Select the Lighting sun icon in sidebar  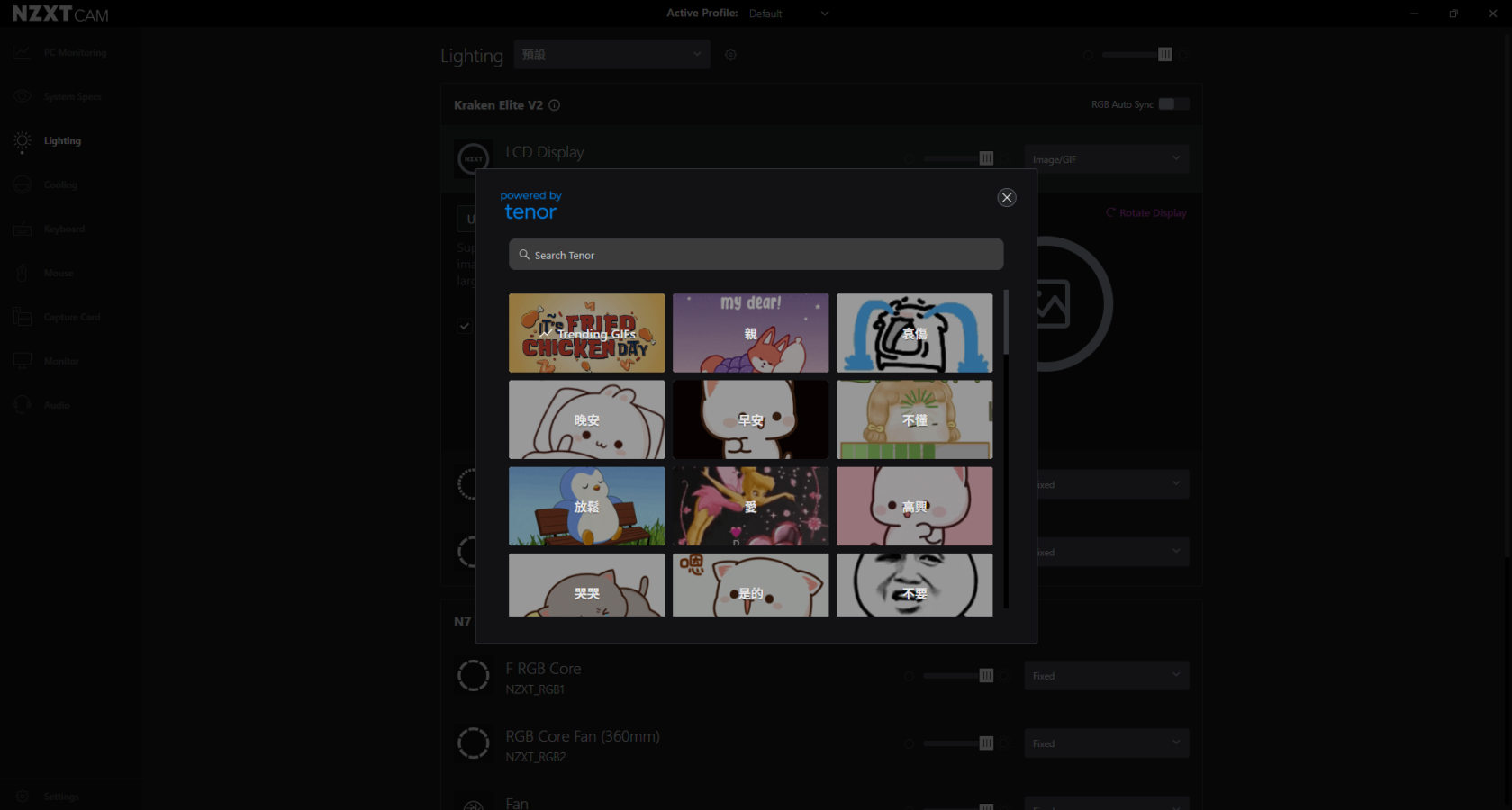tap(23, 141)
